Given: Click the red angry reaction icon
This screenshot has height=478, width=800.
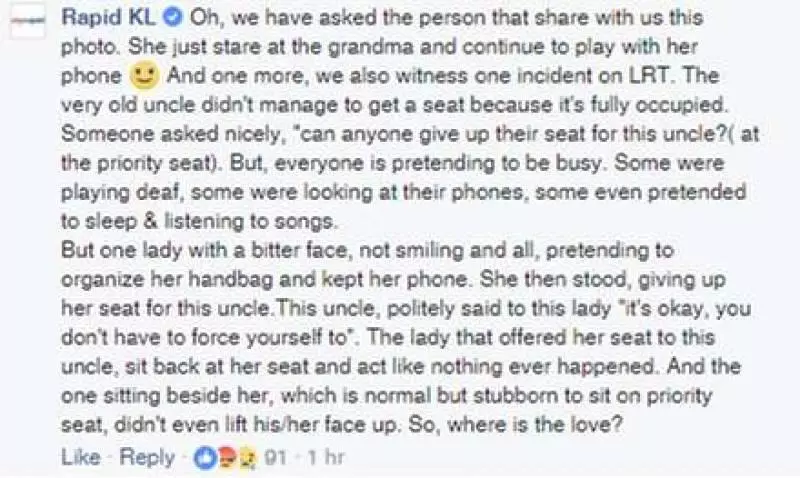Looking at the screenshot, I should point(227,458).
